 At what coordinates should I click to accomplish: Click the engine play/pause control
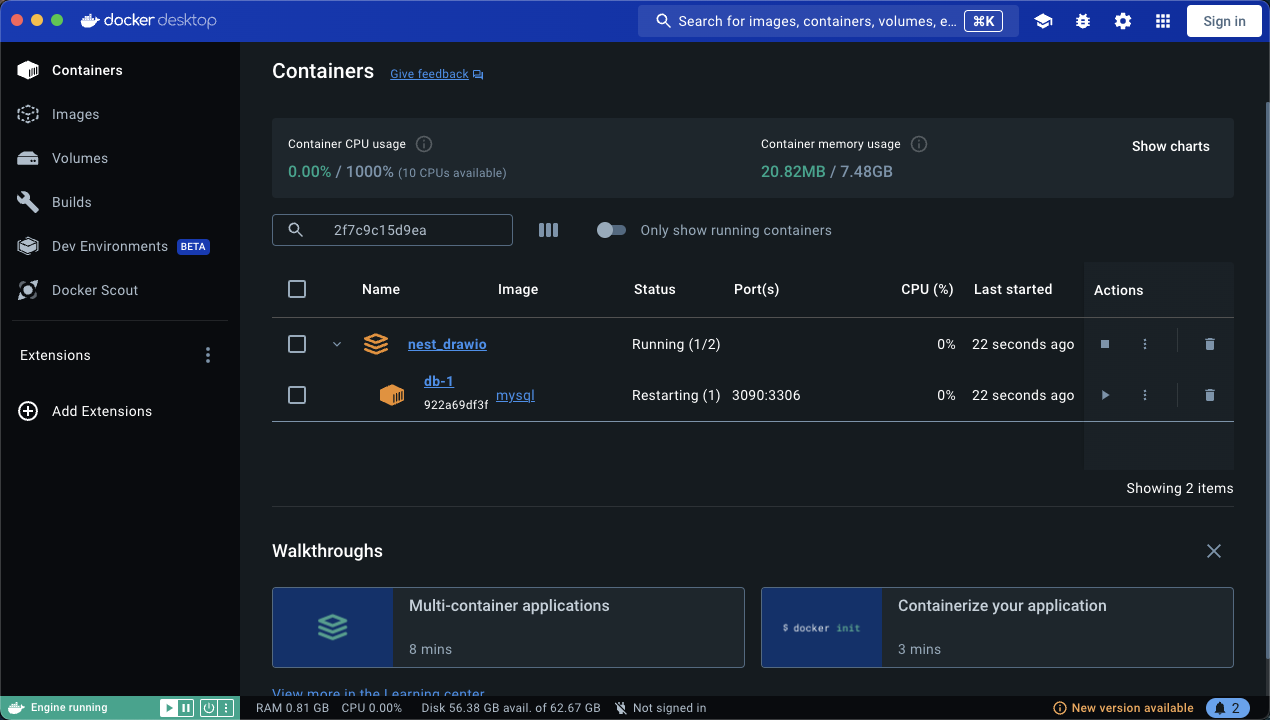(177, 708)
